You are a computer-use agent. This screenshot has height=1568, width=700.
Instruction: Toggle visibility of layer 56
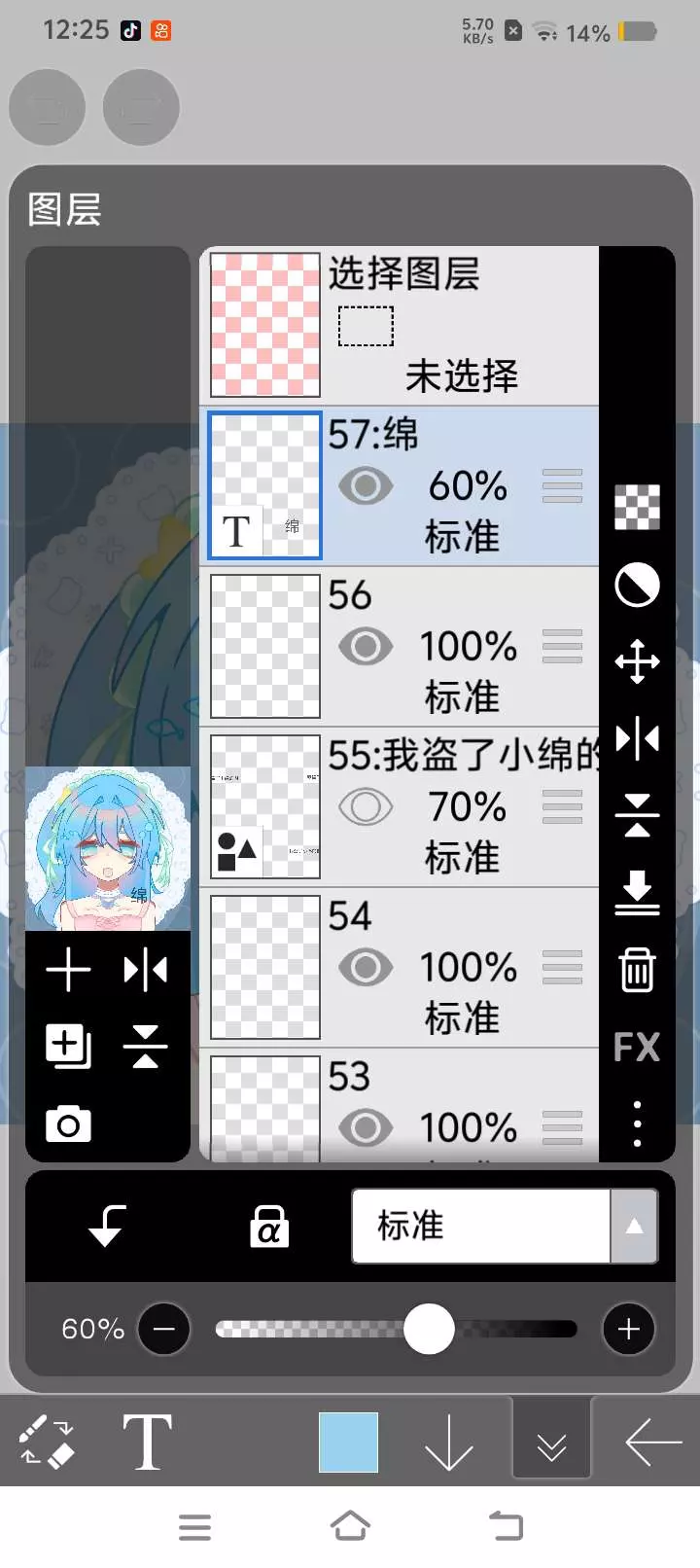pyautogui.click(x=366, y=646)
